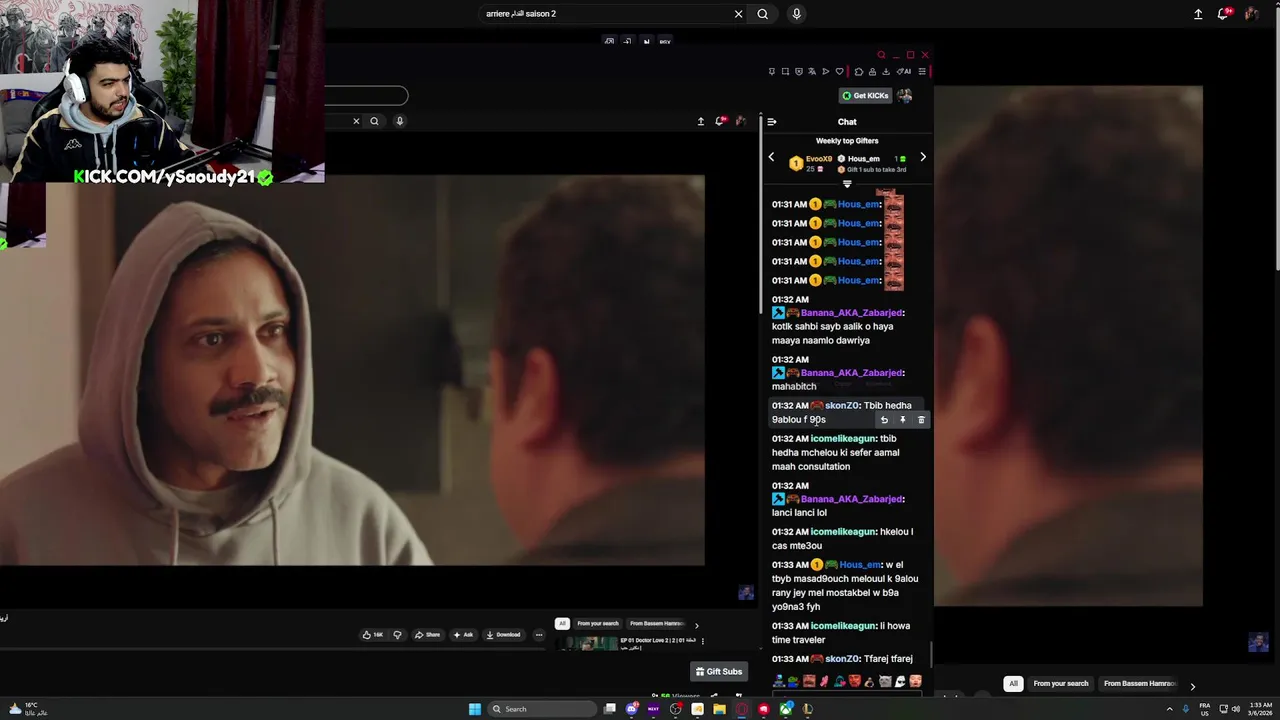
Task: Click the YouTube search magnifier button
Action: pos(763,14)
